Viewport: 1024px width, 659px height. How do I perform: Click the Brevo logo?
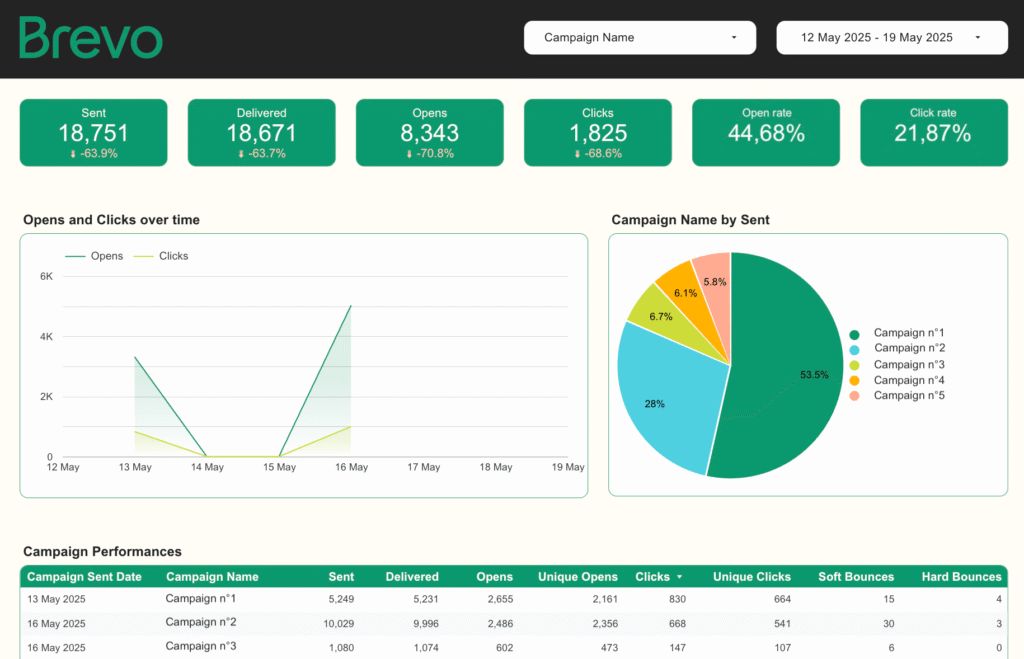click(90, 37)
